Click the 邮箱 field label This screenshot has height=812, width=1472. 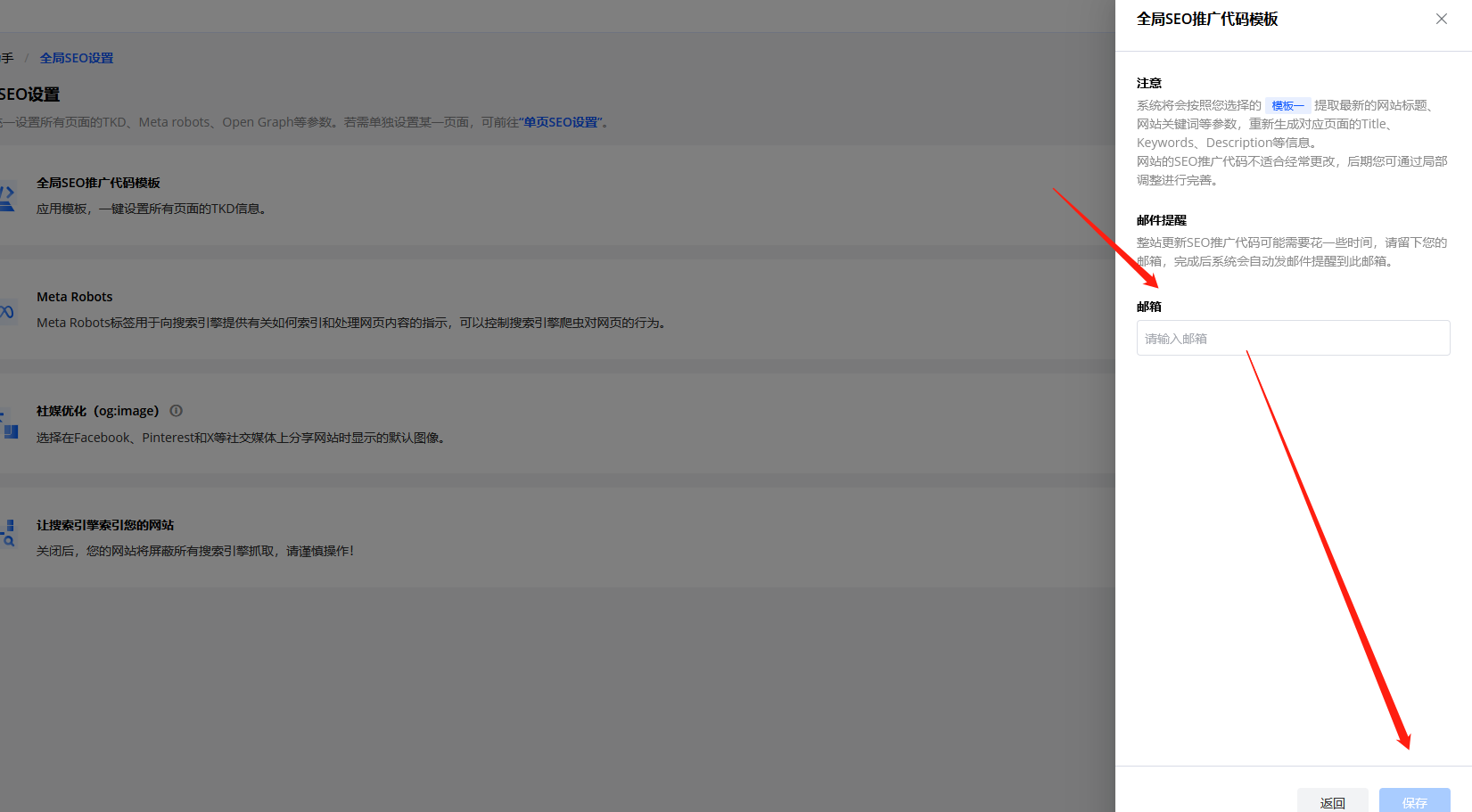click(1149, 307)
